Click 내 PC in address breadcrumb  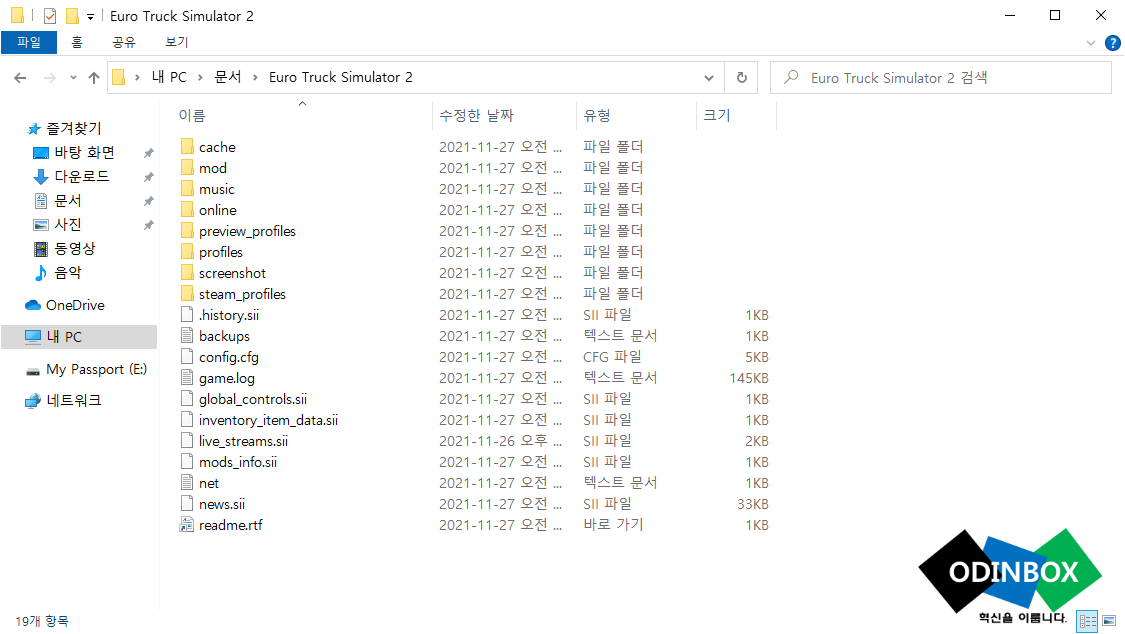[169, 77]
